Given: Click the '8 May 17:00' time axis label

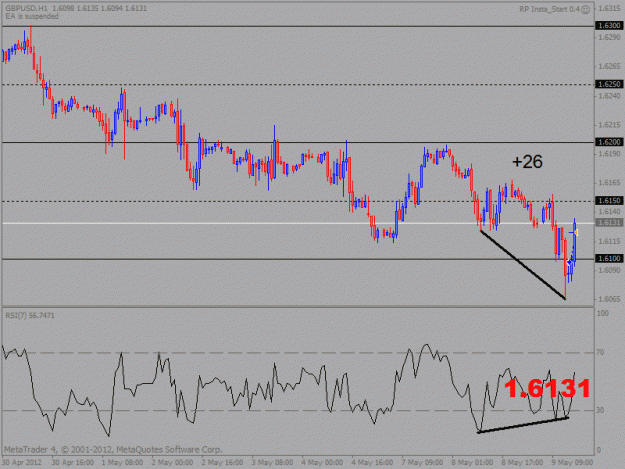Looking at the screenshot, I should 522,463.
